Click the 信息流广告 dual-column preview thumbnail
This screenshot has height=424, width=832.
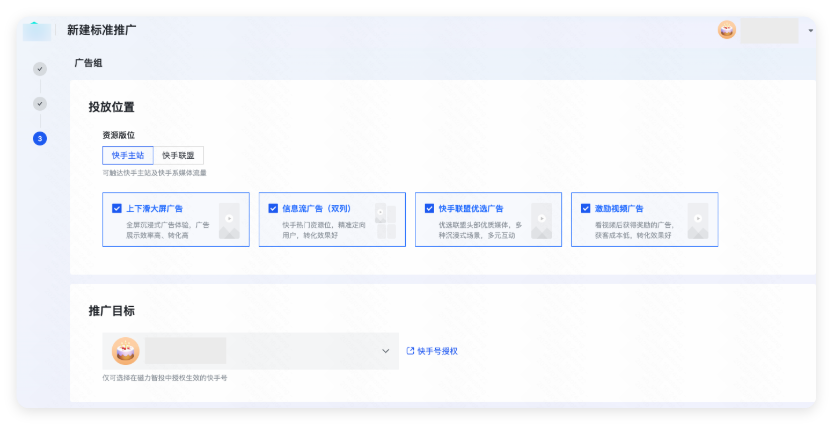(385, 221)
